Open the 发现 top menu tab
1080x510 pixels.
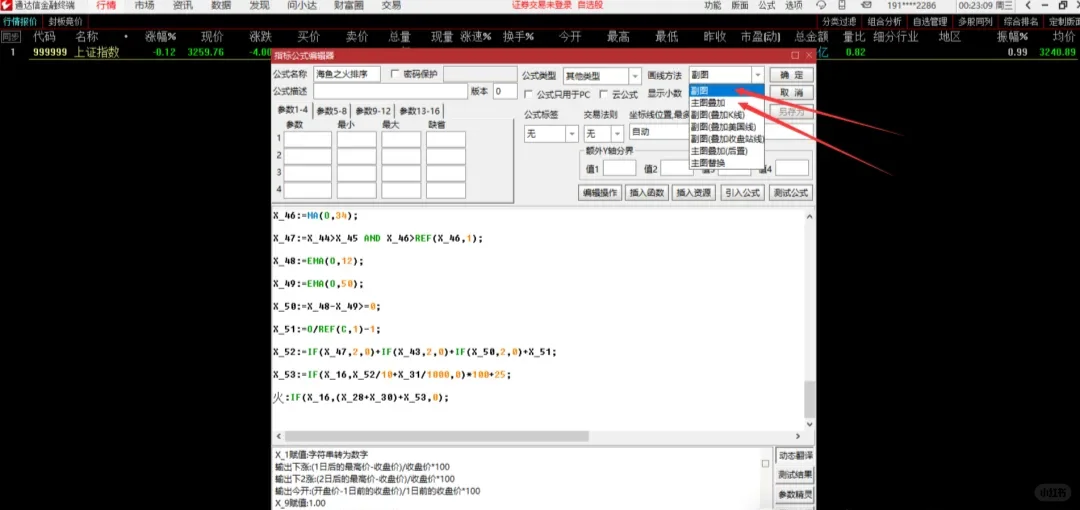point(260,6)
